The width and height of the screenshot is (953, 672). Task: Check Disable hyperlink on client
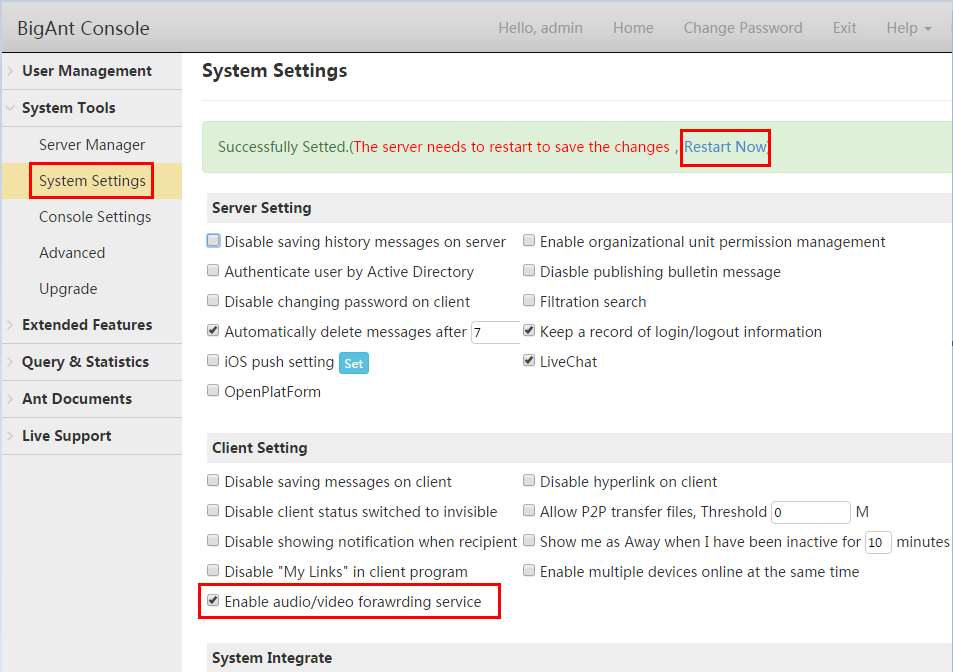529,481
